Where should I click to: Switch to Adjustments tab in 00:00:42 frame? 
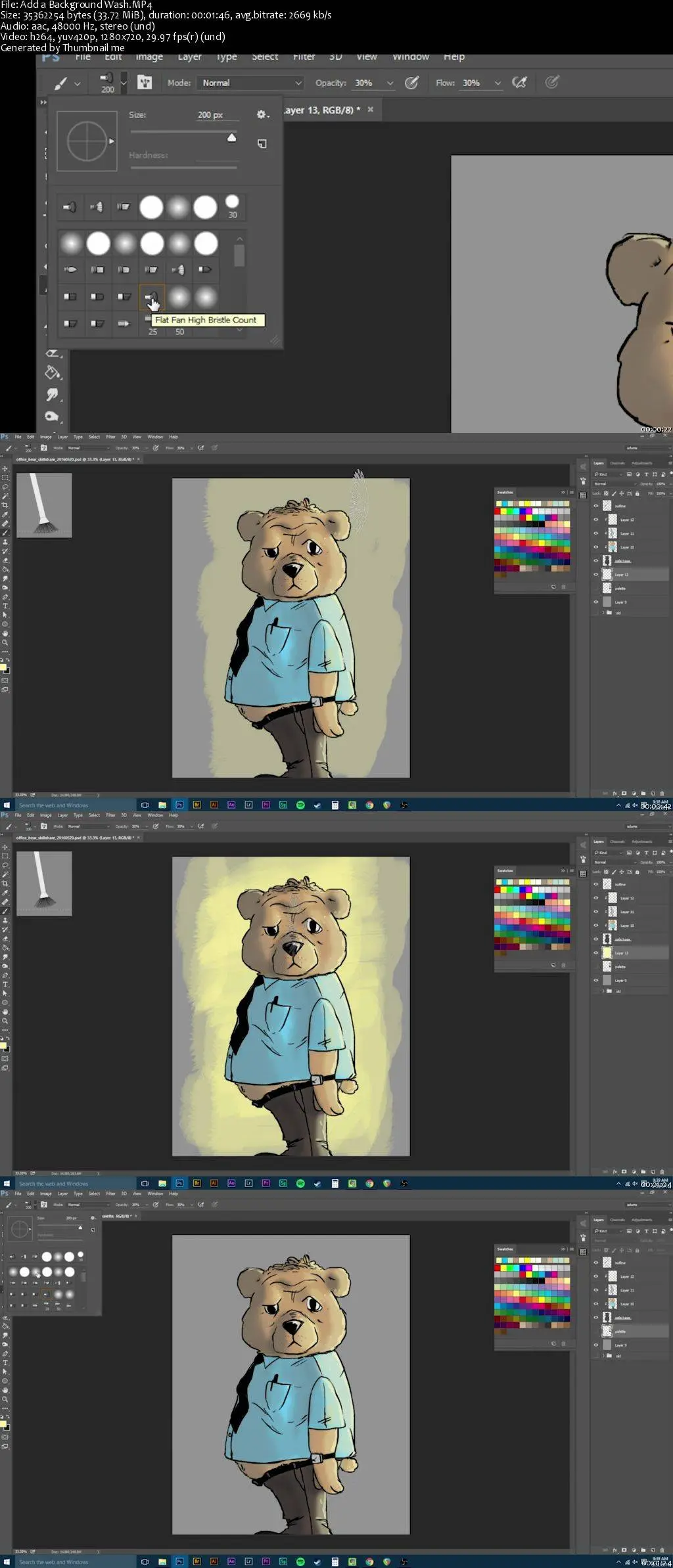pos(642,464)
